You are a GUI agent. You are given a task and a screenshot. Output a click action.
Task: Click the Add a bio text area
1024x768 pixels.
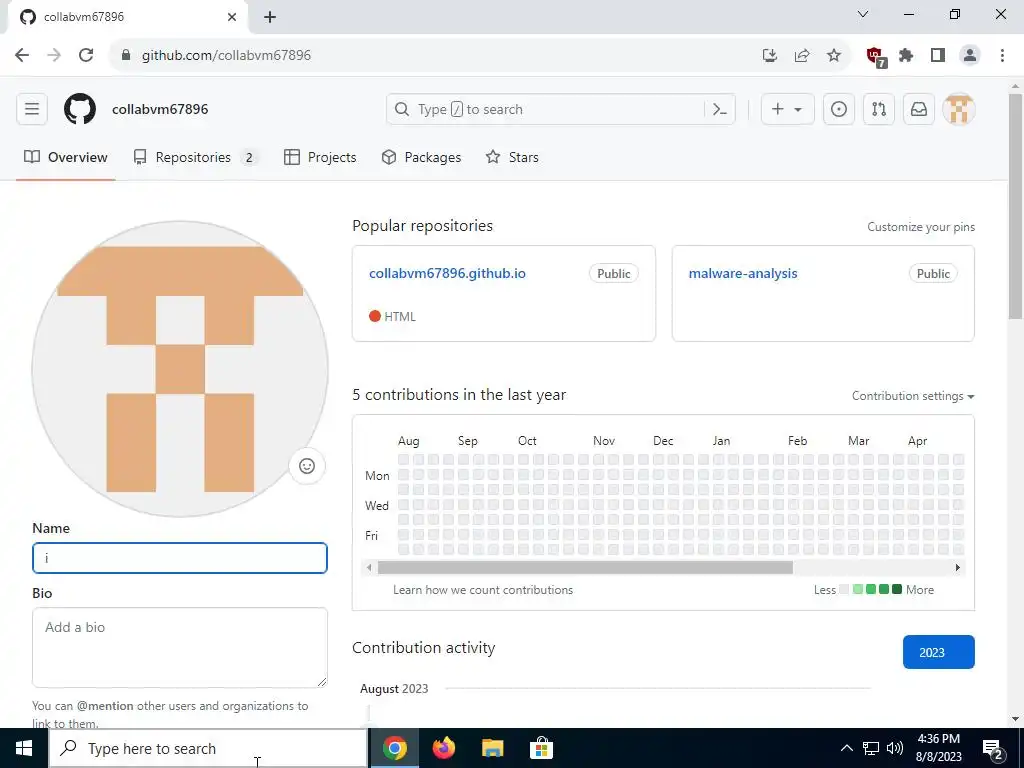click(180, 647)
